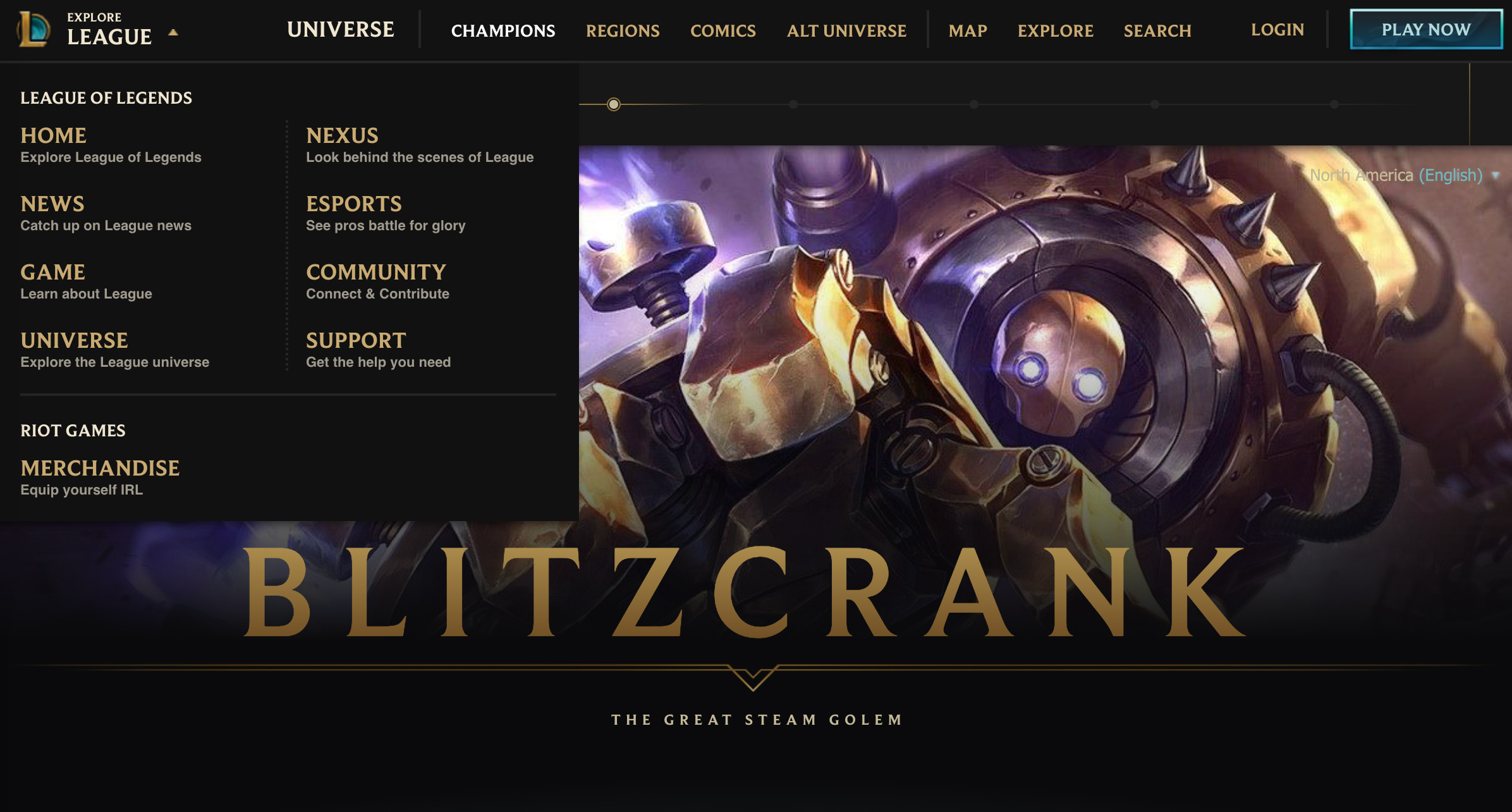This screenshot has width=1512, height=812.
Task: Go to the Regions section
Action: pyautogui.click(x=623, y=30)
